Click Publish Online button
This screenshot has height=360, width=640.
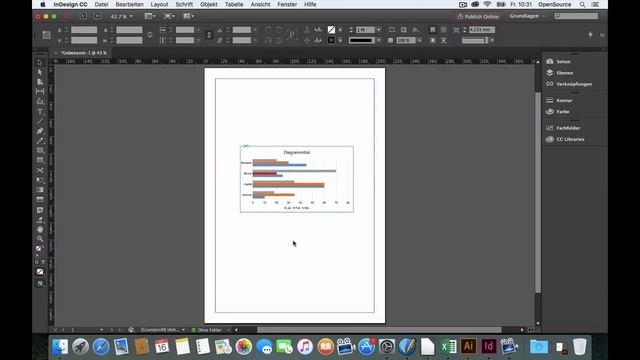tap(478, 16)
